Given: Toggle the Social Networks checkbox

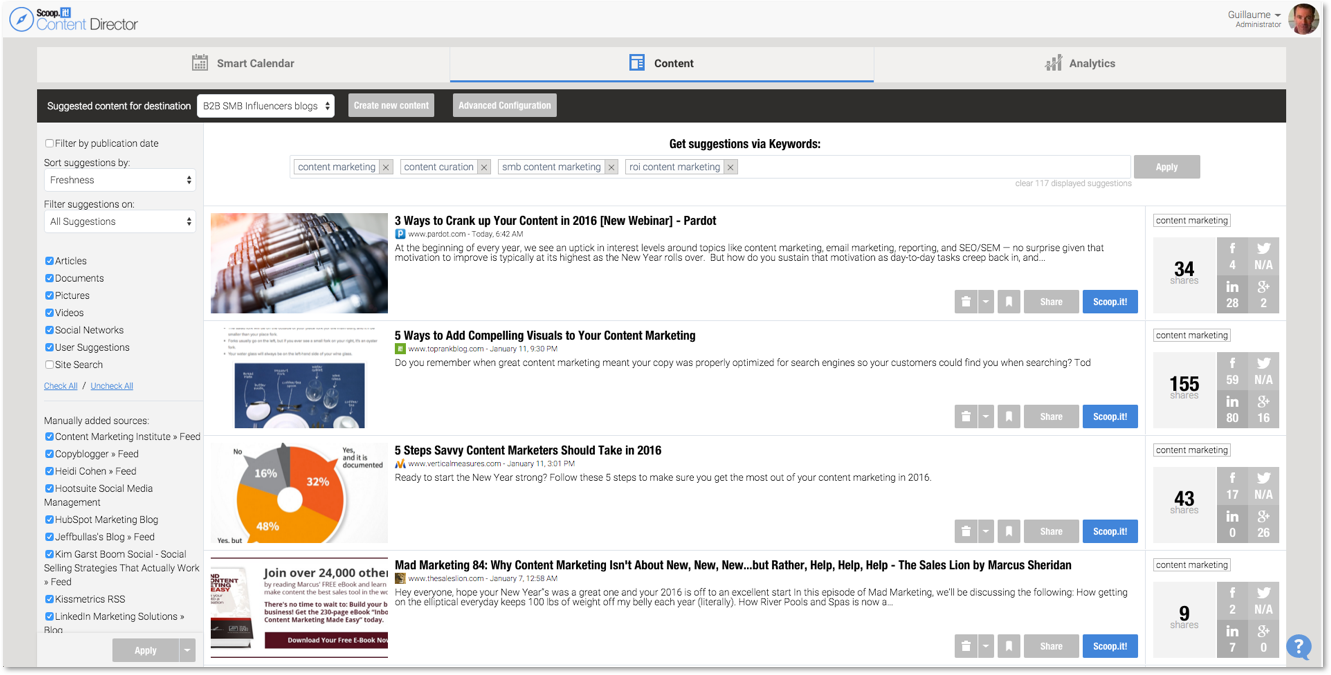Looking at the screenshot, I should pyautogui.click(x=50, y=331).
